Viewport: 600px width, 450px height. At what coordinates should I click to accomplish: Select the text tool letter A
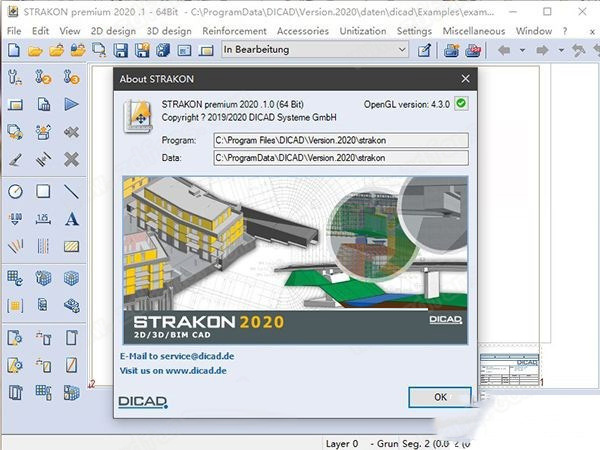tap(72, 219)
